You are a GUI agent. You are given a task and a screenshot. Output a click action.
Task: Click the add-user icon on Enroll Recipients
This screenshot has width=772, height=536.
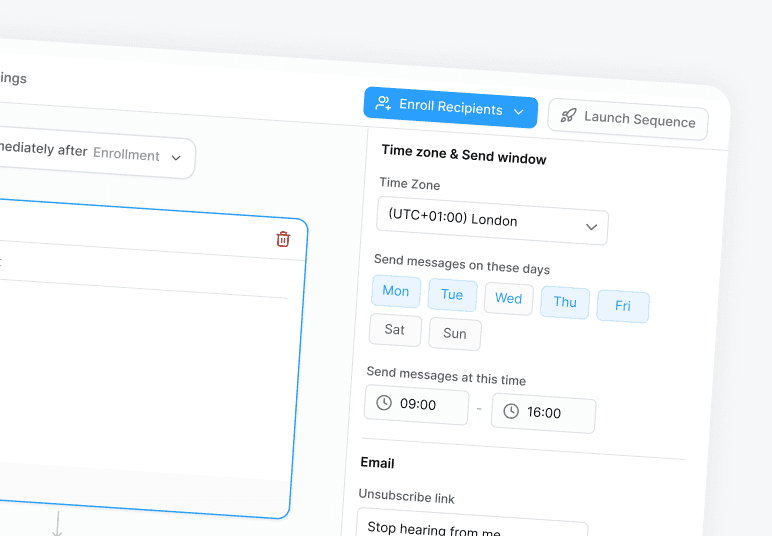click(x=383, y=103)
